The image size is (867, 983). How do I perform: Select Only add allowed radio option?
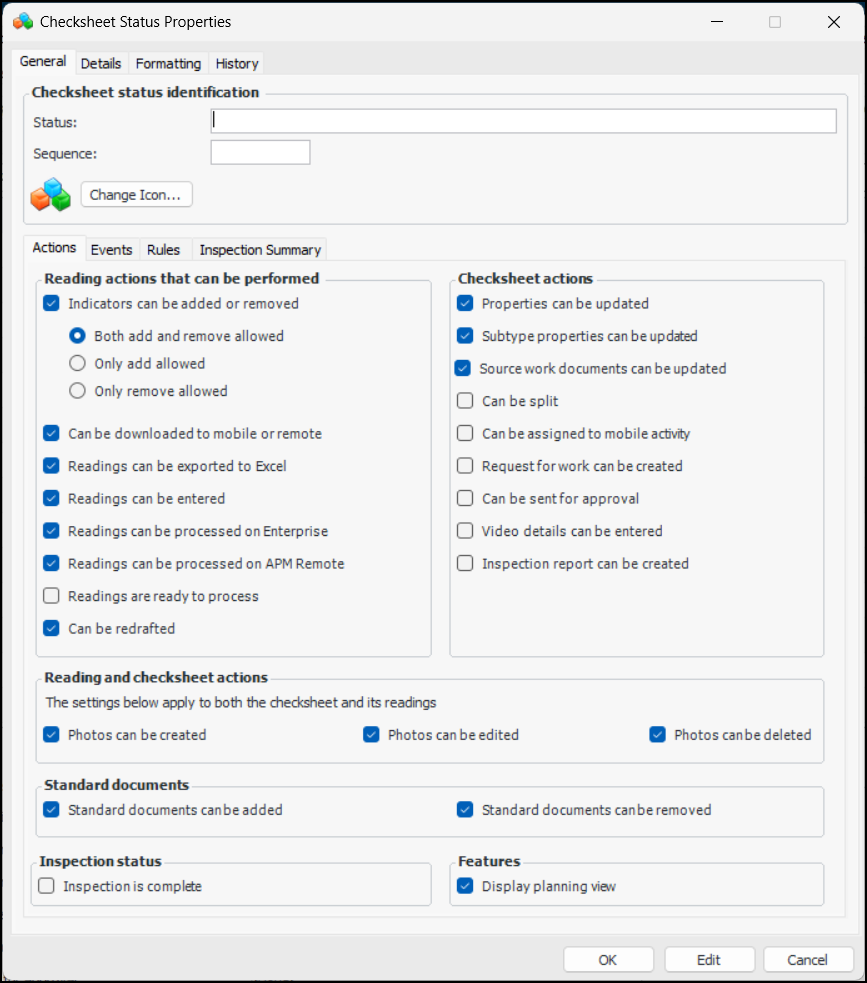click(77, 364)
